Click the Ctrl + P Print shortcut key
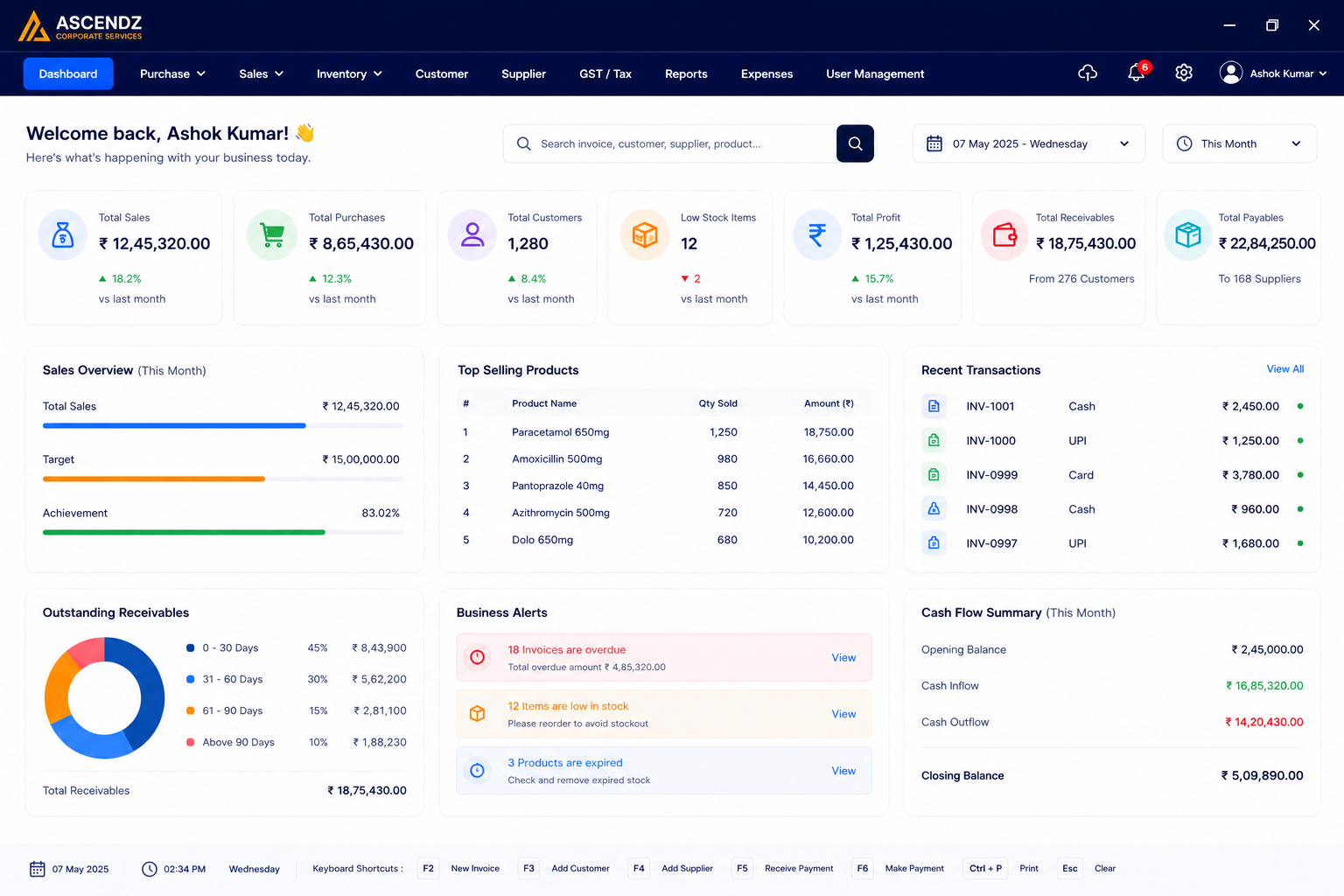The height and width of the screenshot is (896, 1344). coord(985,869)
